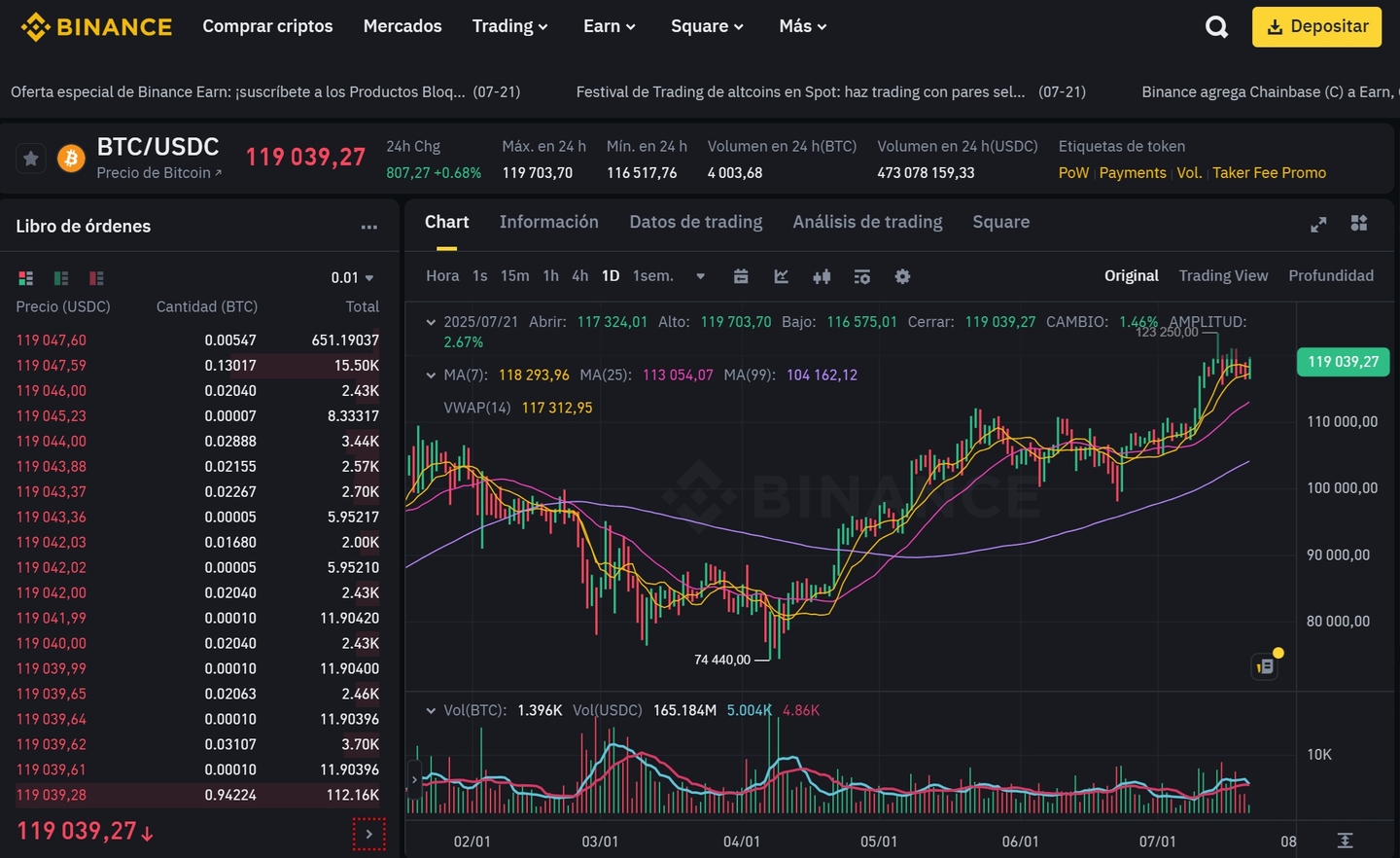
Task: Collapse the MA indicator values row
Action: pyautogui.click(x=431, y=375)
